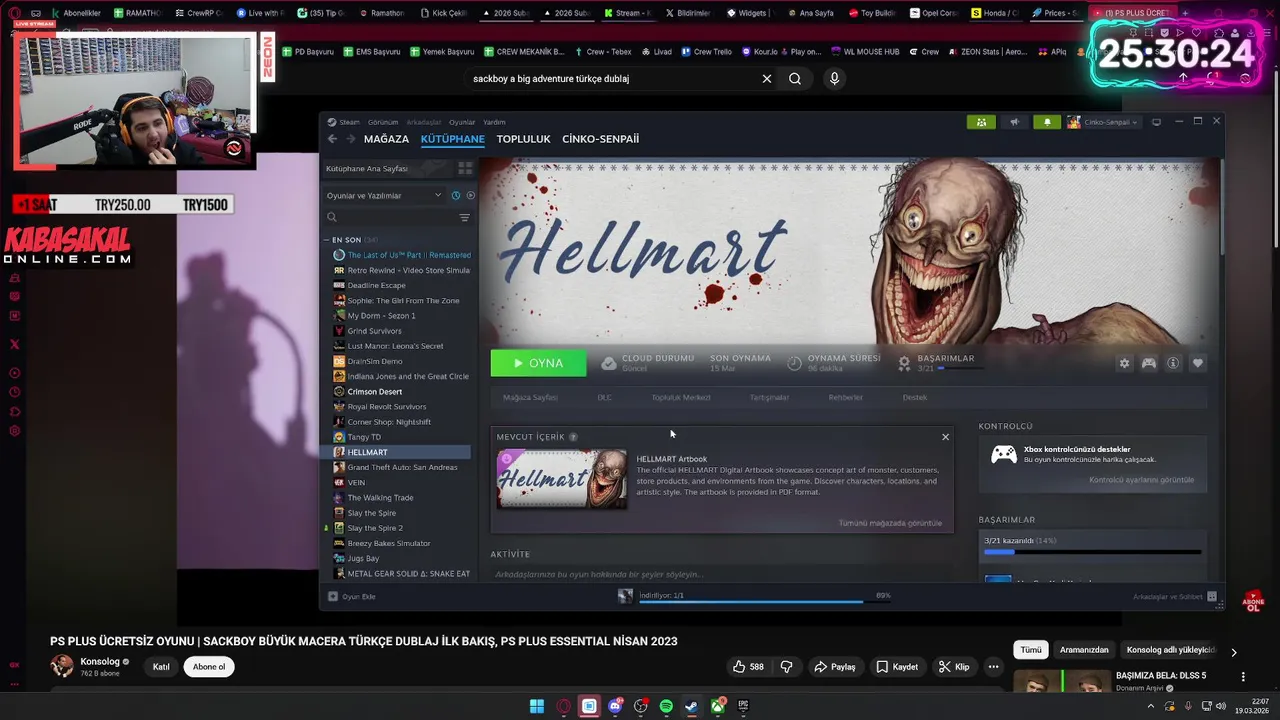The height and width of the screenshot is (720, 1280).
Task: Open Yardım menu
Action: click(494, 122)
